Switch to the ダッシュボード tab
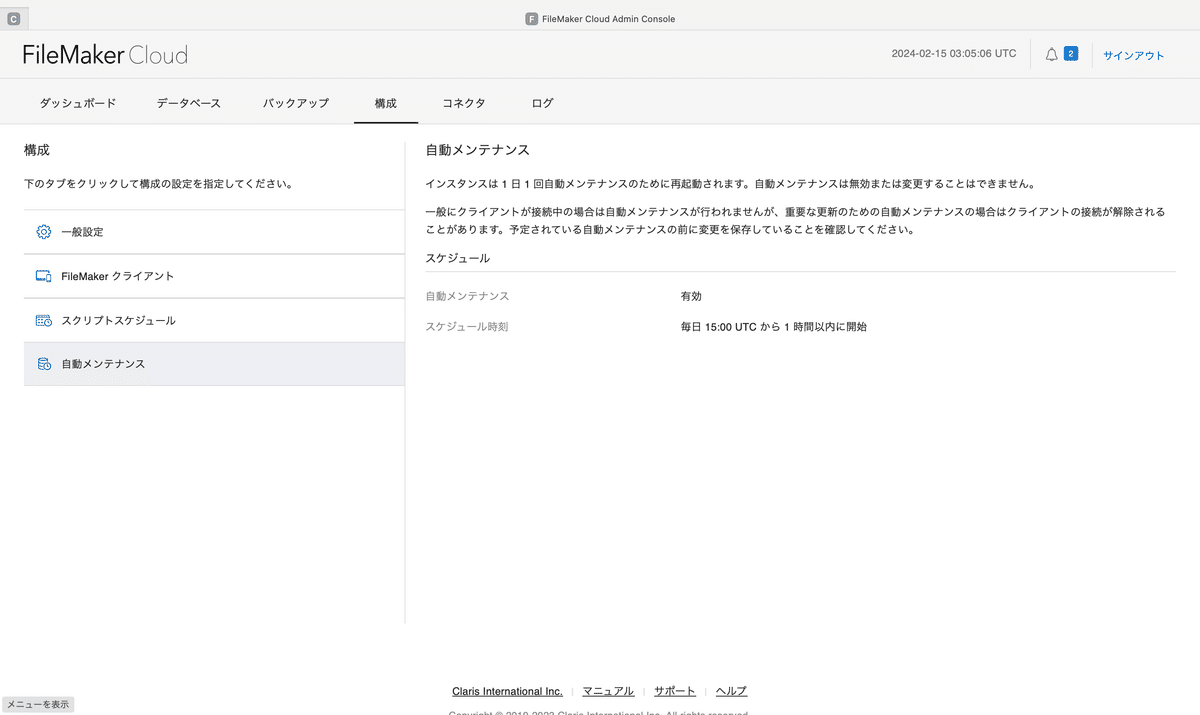 pos(78,102)
